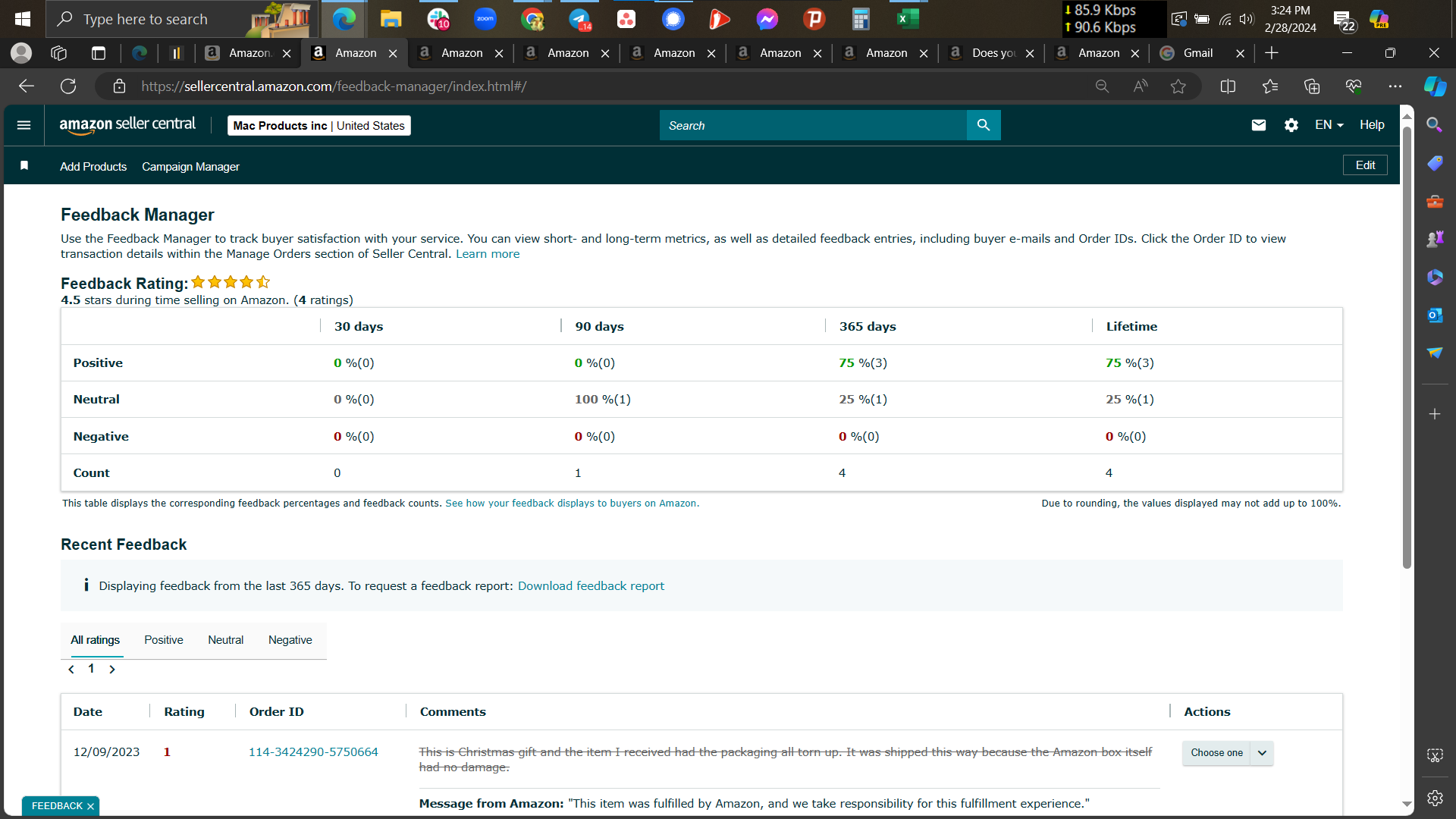Add this page to favorites with the star
The width and height of the screenshot is (1456, 819).
pyautogui.click(x=1178, y=86)
